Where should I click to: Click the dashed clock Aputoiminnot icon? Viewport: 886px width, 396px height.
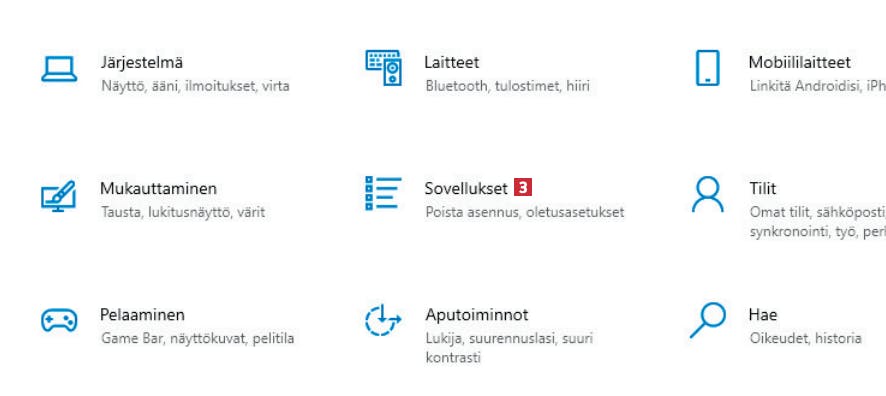click(x=383, y=320)
